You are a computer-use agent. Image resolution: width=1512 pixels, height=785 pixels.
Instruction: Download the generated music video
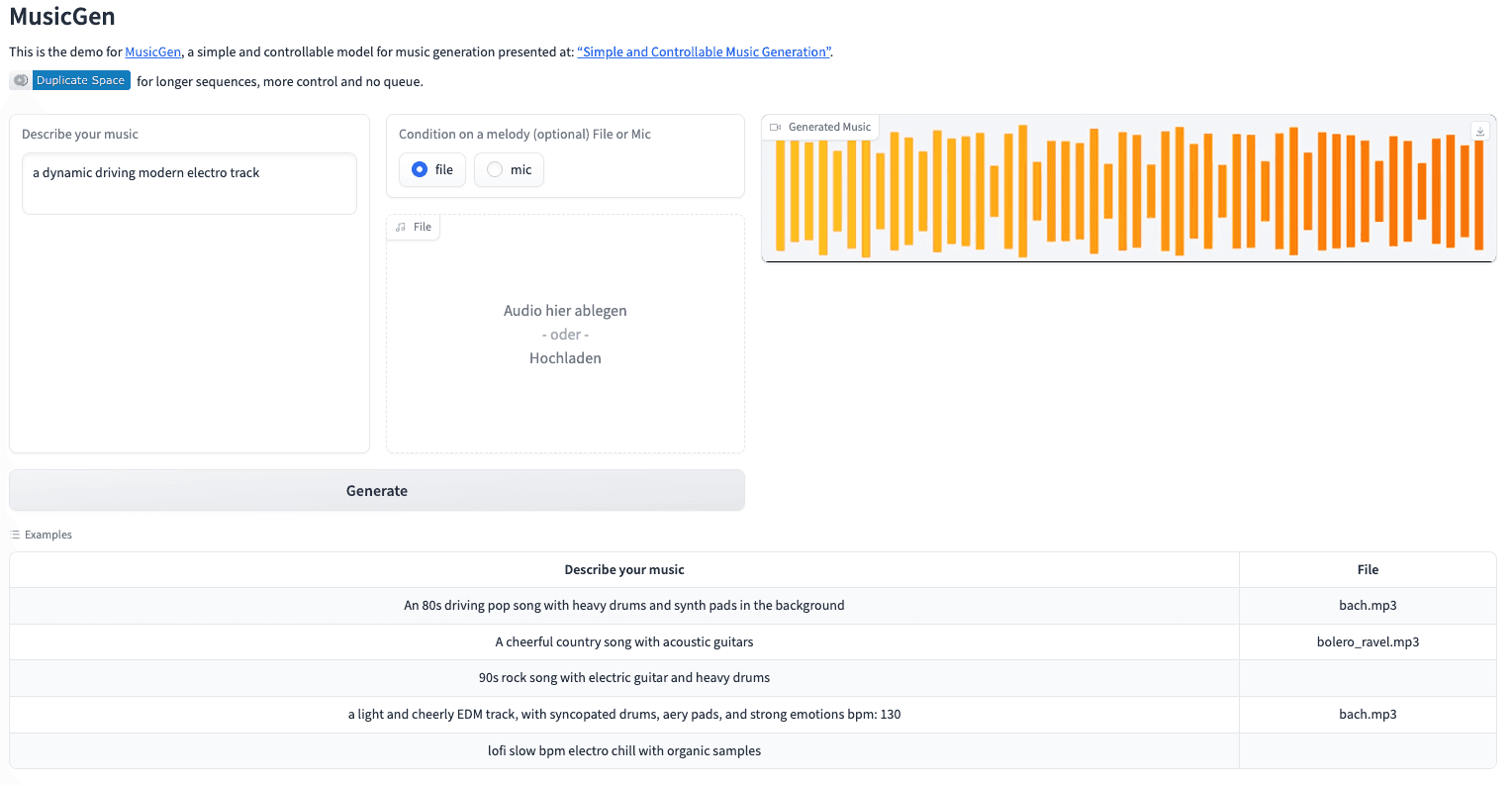(x=1479, y=131)
